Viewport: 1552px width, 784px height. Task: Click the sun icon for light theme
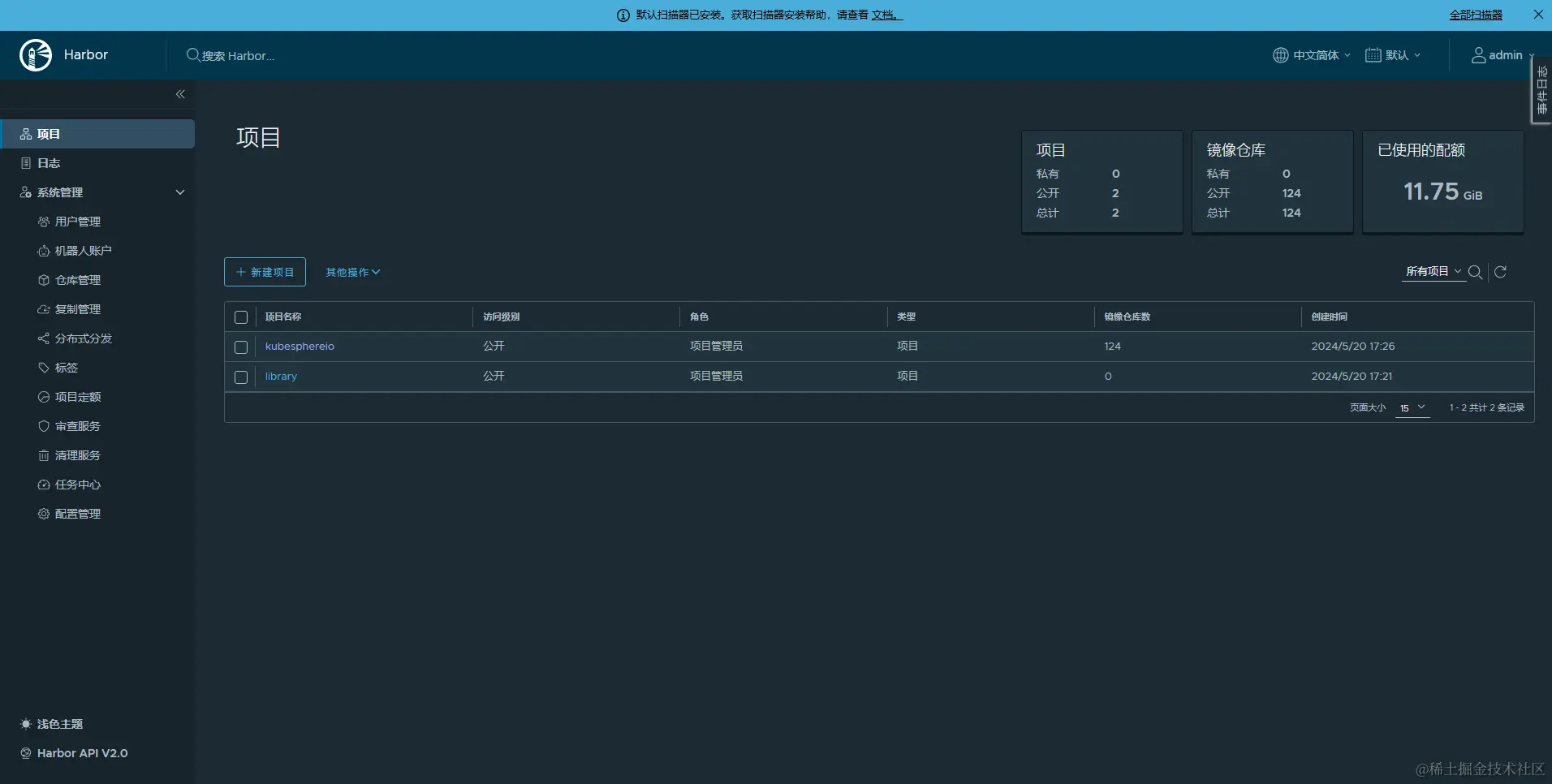click(x=26, y=724)
